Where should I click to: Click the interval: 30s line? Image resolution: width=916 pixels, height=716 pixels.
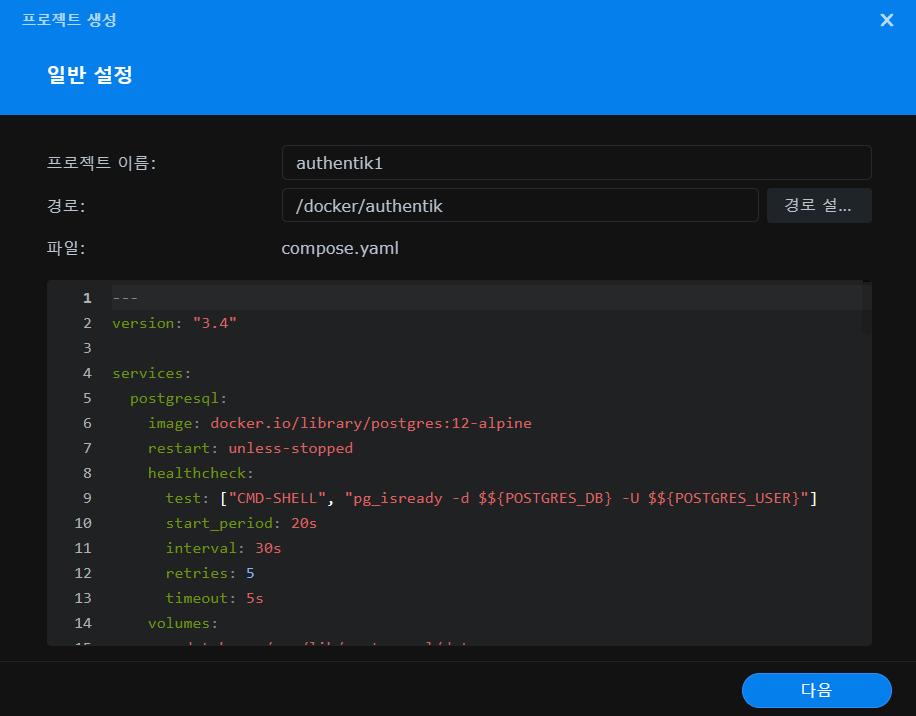[x=224, y=548]
